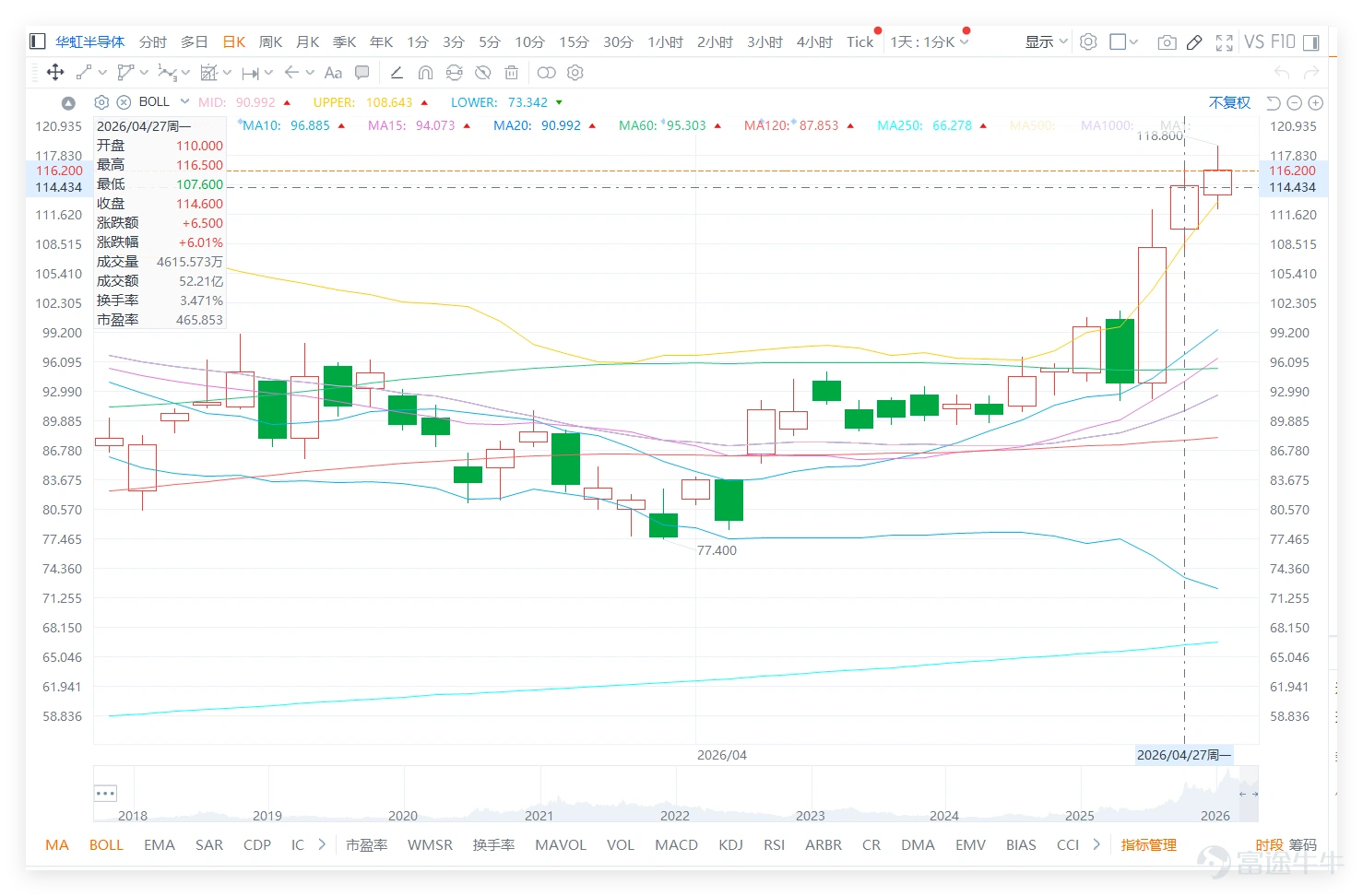Expand the 显示 display dropdown
This screenshot has height=896, width=1363.
1047,41
